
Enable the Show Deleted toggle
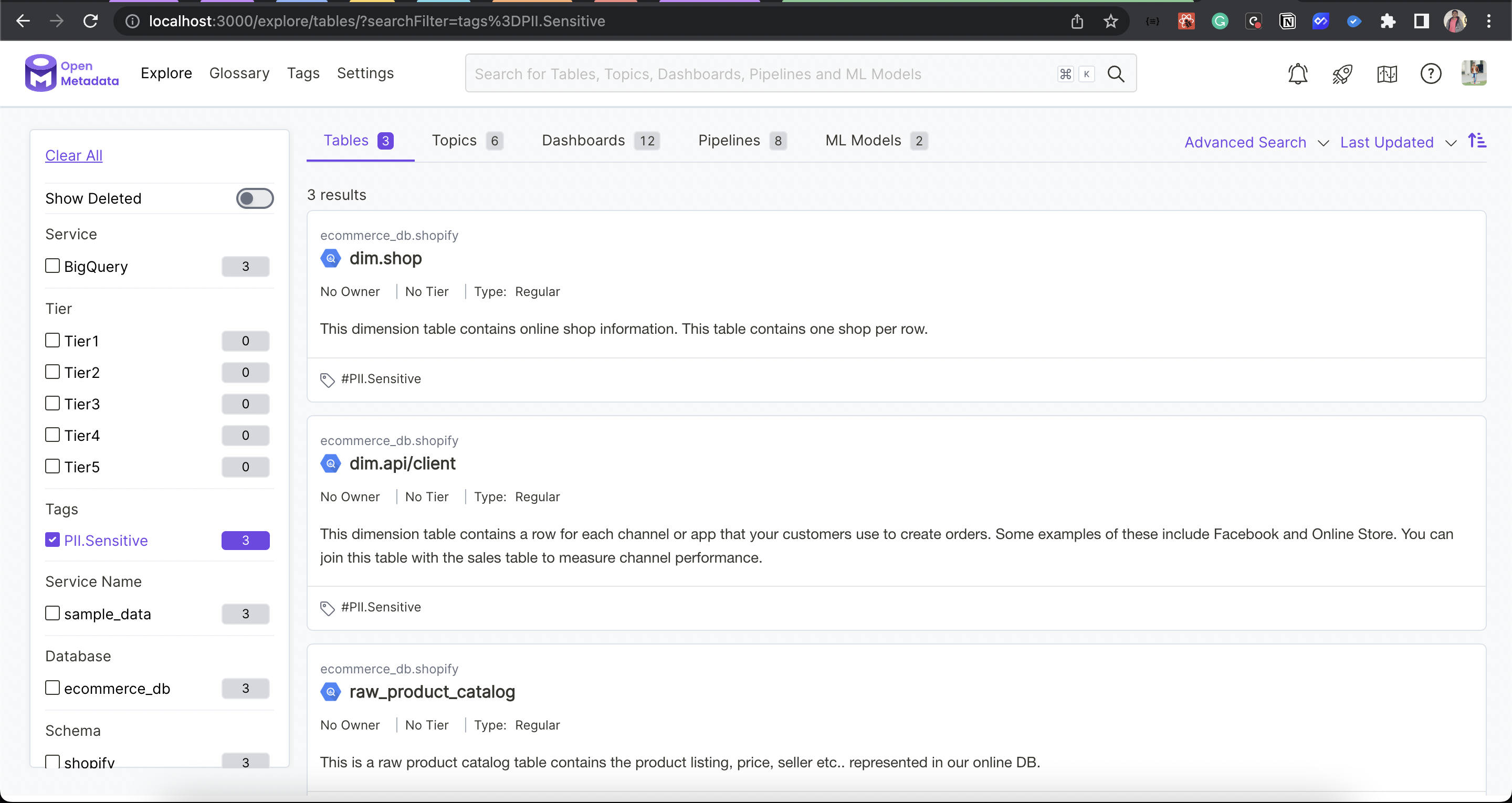[255, 198]
